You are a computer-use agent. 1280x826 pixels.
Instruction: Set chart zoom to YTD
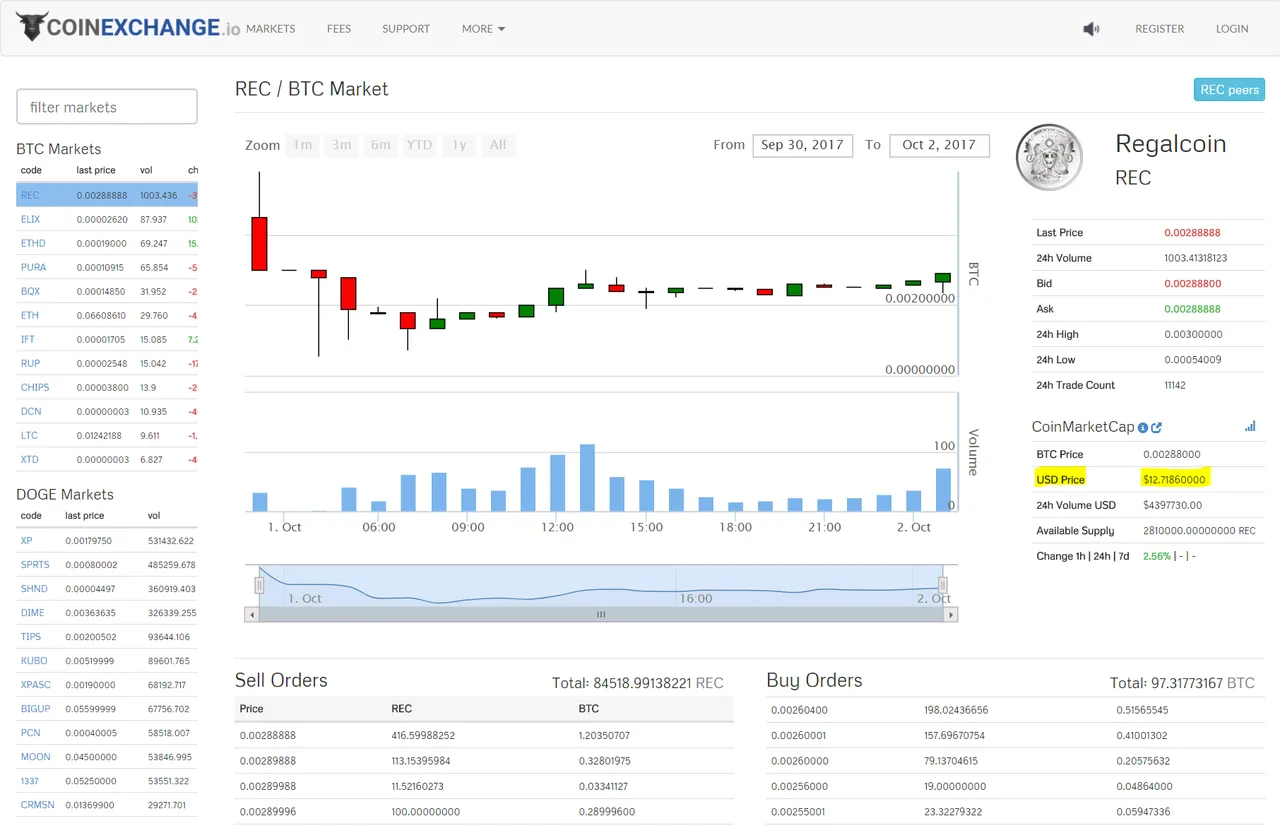(x=420, y=145)
